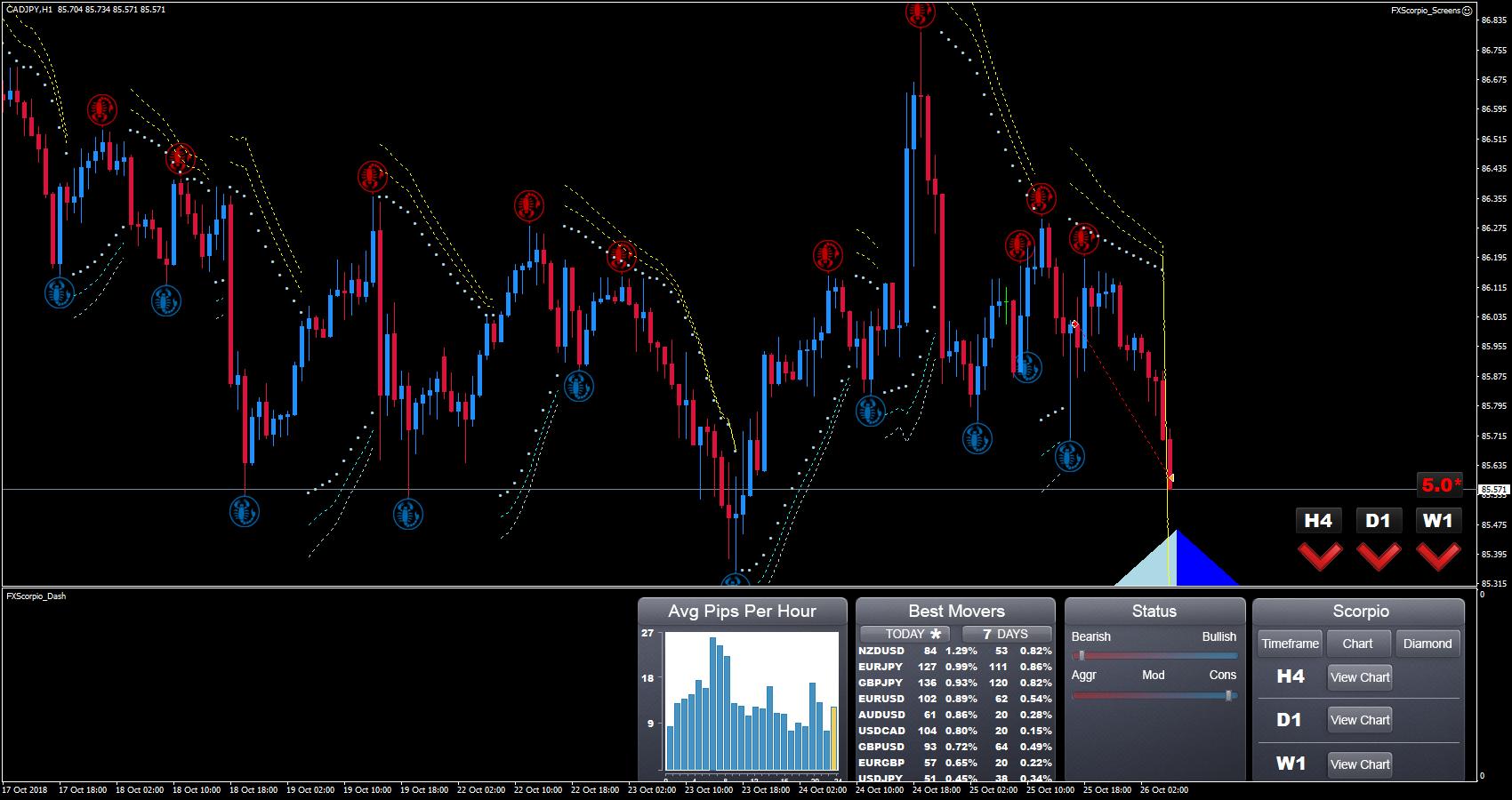Click the leftmost red scorpion sell signal

[102, 110]
